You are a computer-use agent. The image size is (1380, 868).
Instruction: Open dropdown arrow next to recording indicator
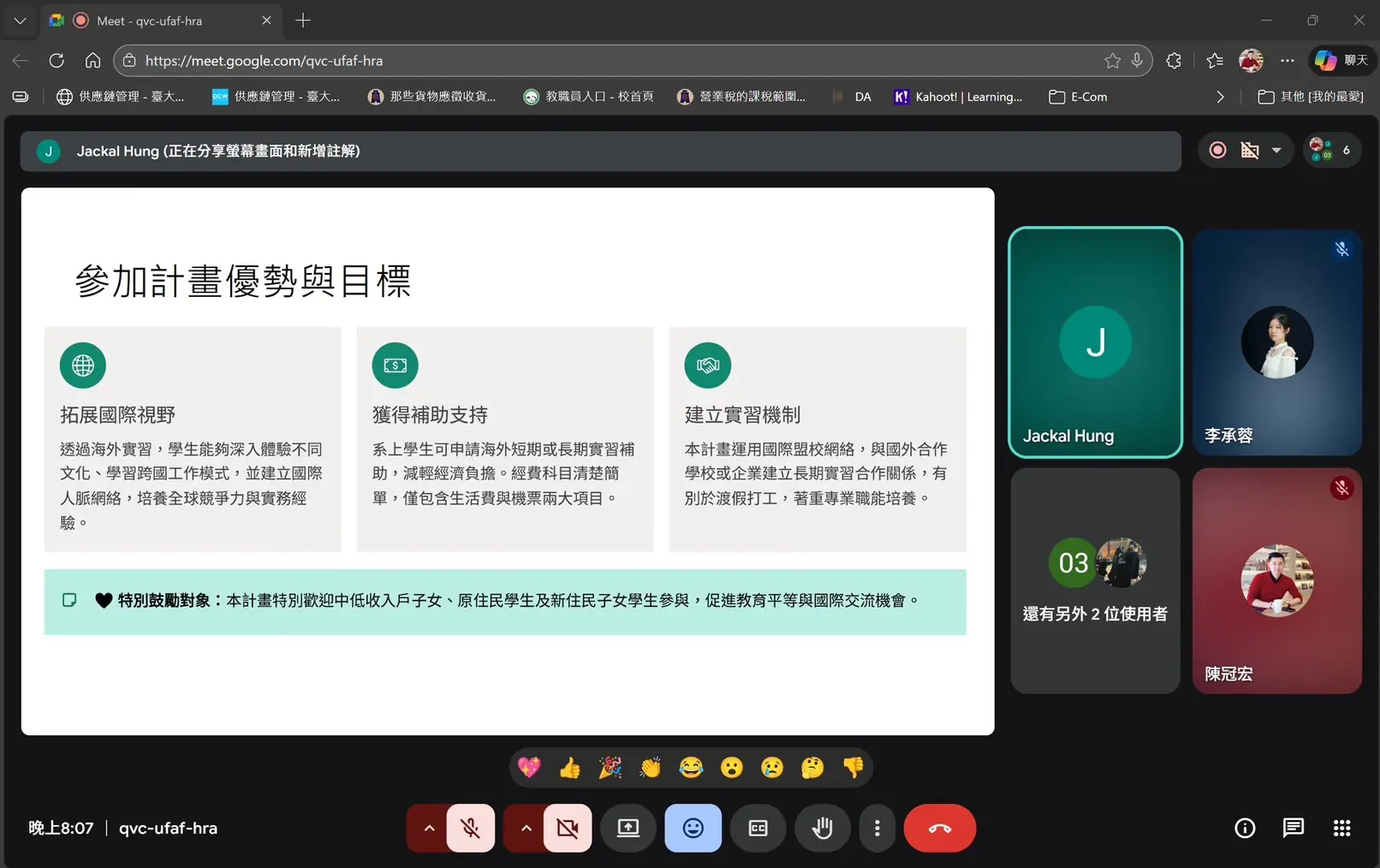1276,151
